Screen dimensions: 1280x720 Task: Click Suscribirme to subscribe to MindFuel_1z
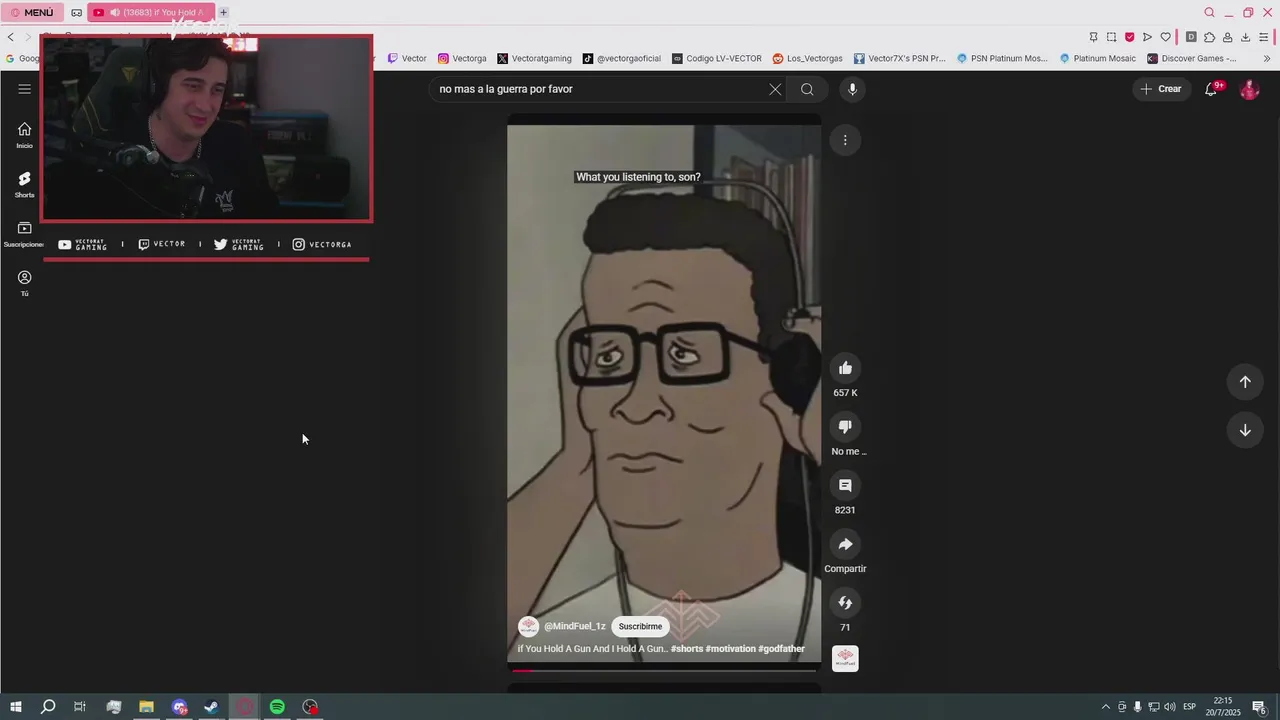pyautogui.click(x=640, y=626)
